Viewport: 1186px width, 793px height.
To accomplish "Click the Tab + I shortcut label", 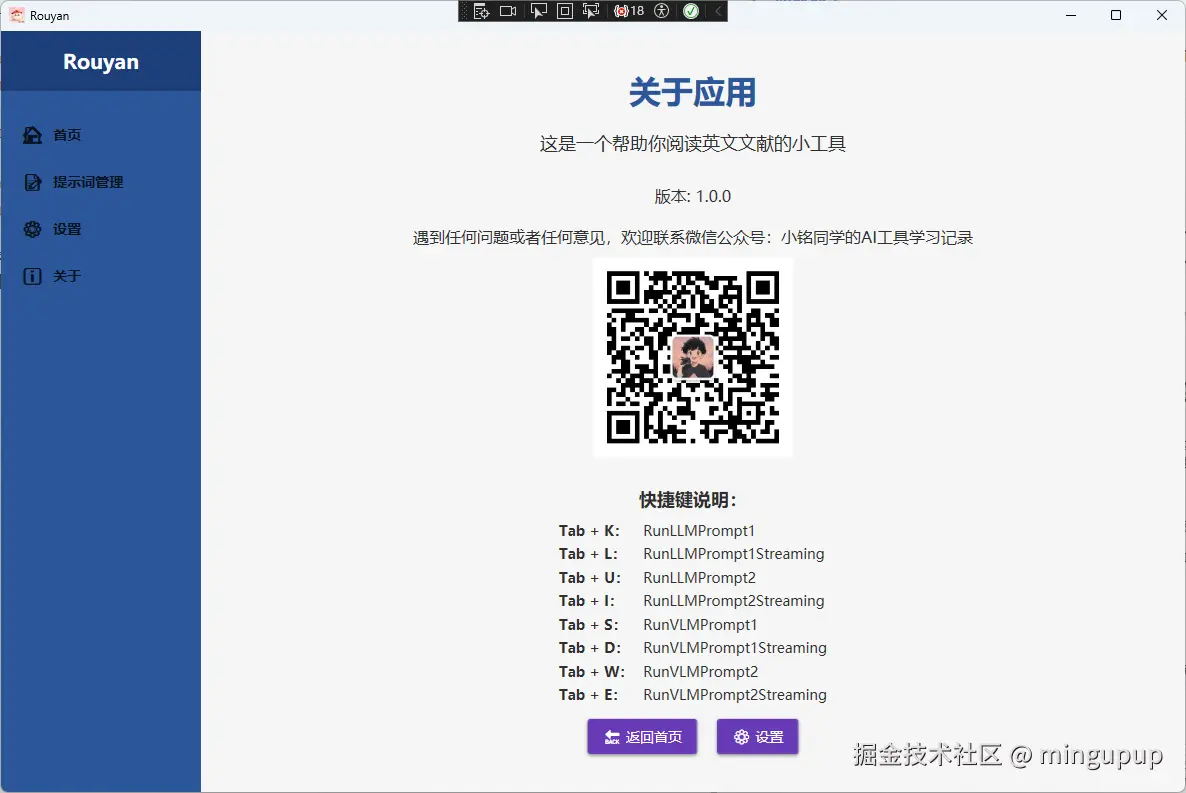I will pos(587,601).
